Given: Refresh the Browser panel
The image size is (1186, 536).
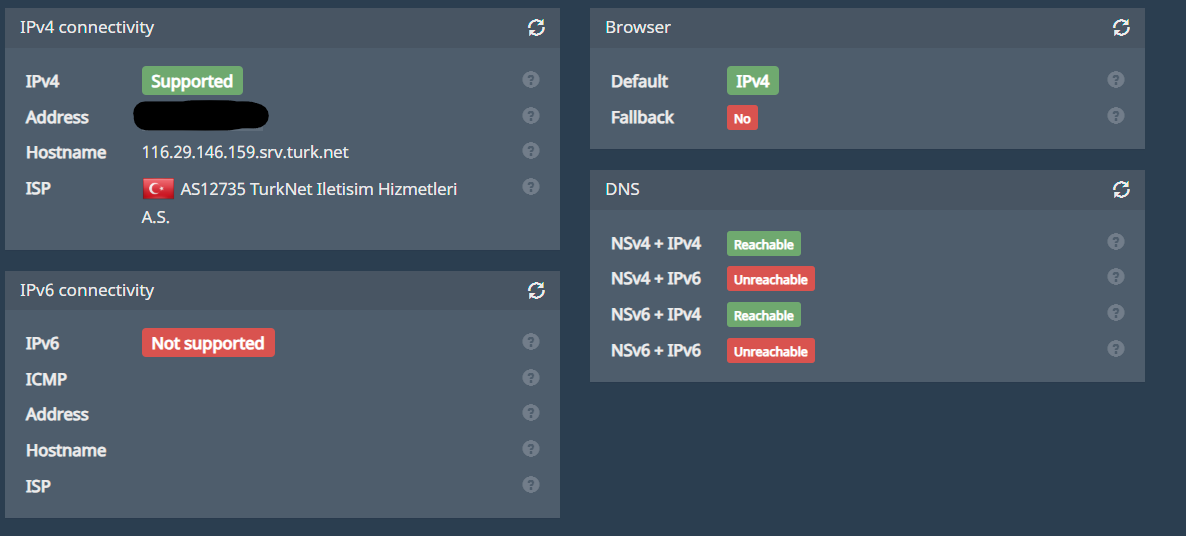Looking at the screenshot, I should click(1121, 28).
